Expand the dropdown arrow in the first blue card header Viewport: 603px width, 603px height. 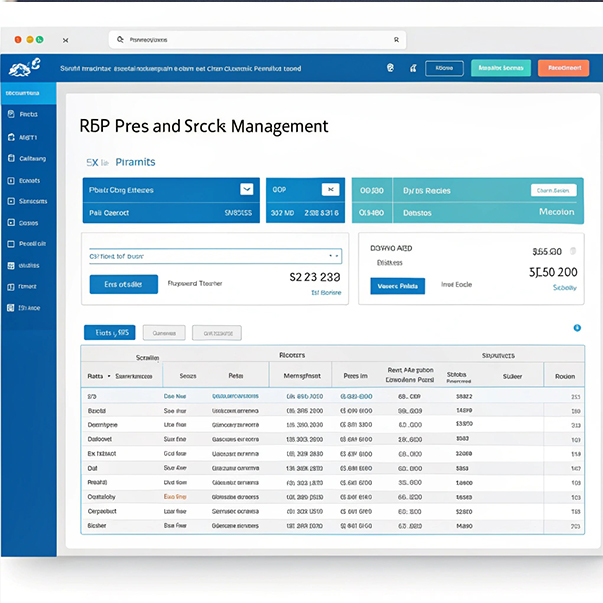[247, 188]
